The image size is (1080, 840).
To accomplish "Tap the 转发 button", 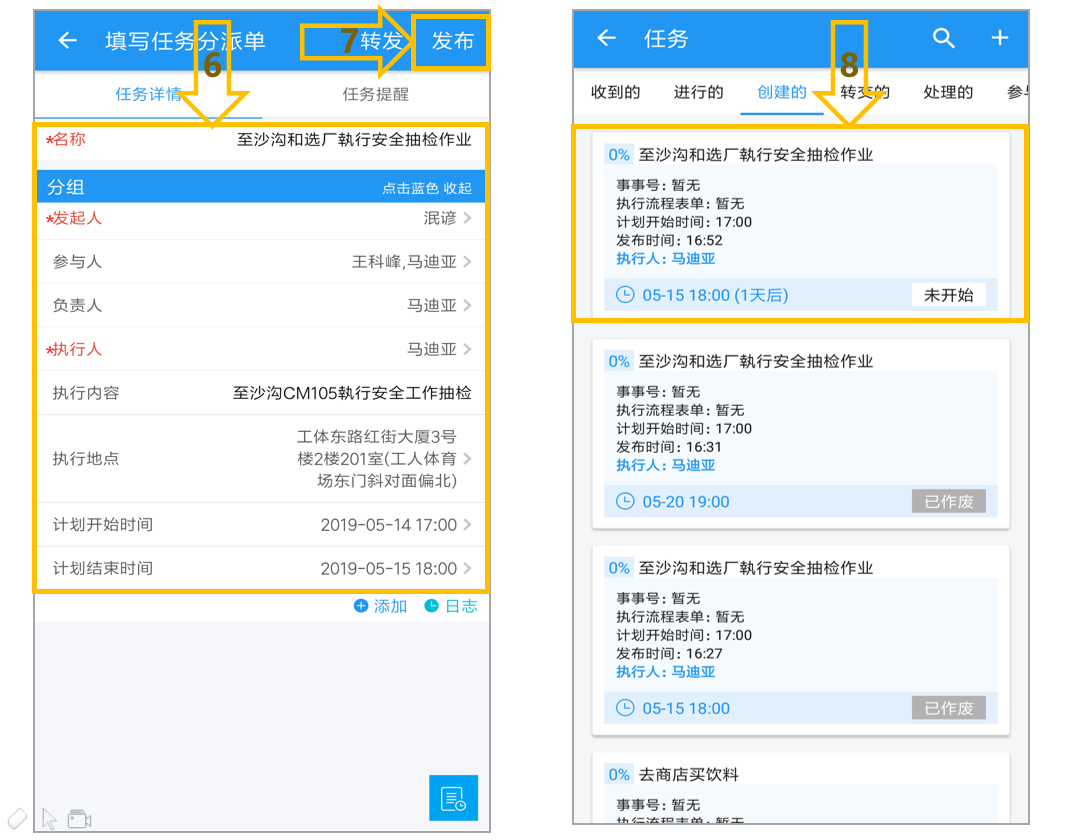I will pyautogui.click(x=381, y=41).
